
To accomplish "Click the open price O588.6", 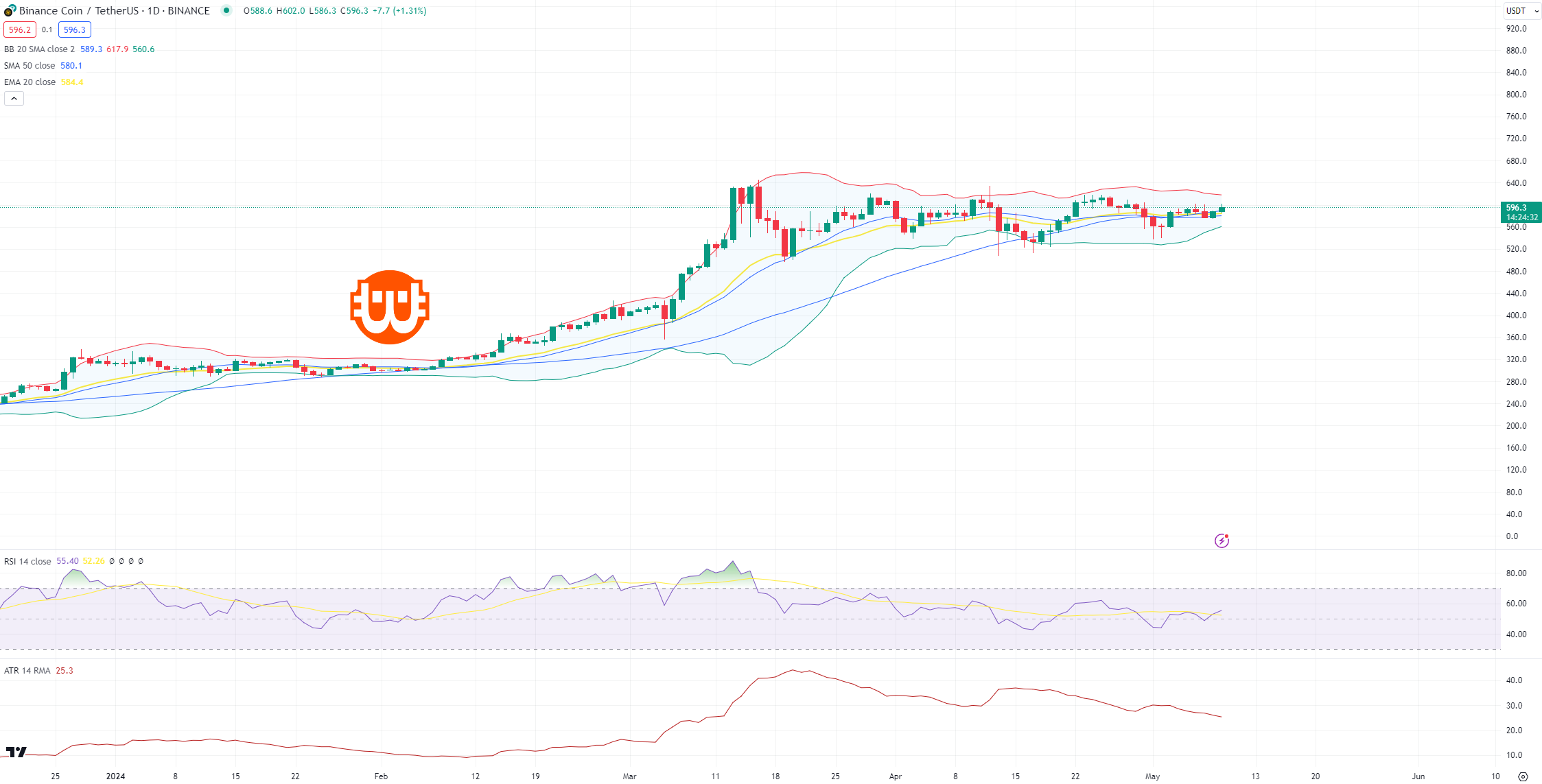I will tap(258, 11).
